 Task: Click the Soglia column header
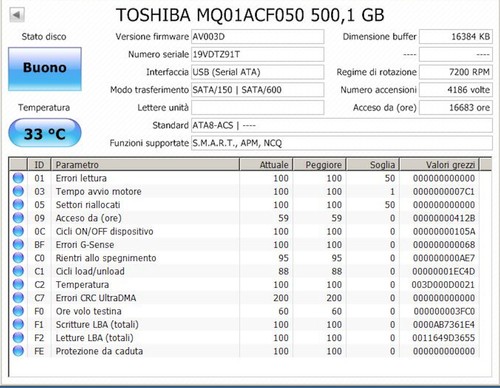click(373, 165)
